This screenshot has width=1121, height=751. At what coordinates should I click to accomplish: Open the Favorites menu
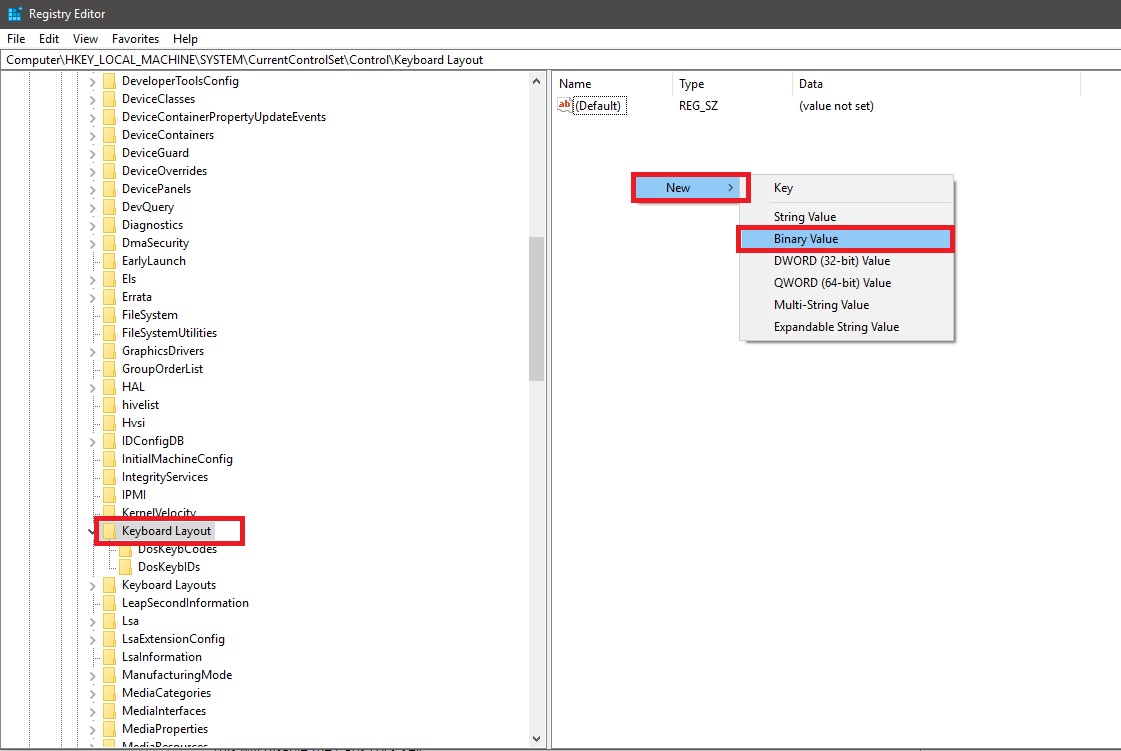coord(135,38)
